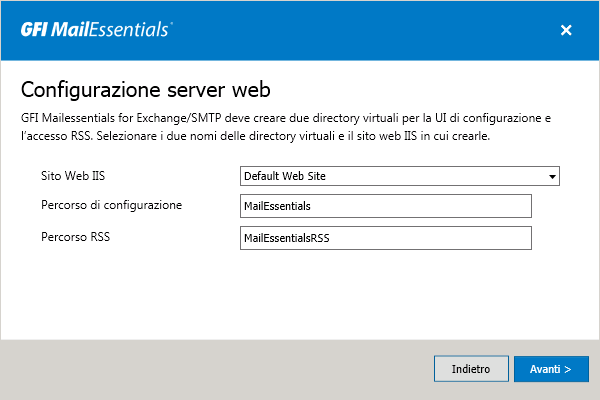Open the Sito Web IIS dropdown arrow
The height and width of the screenshot is (400, 600).
click(552, 176)
